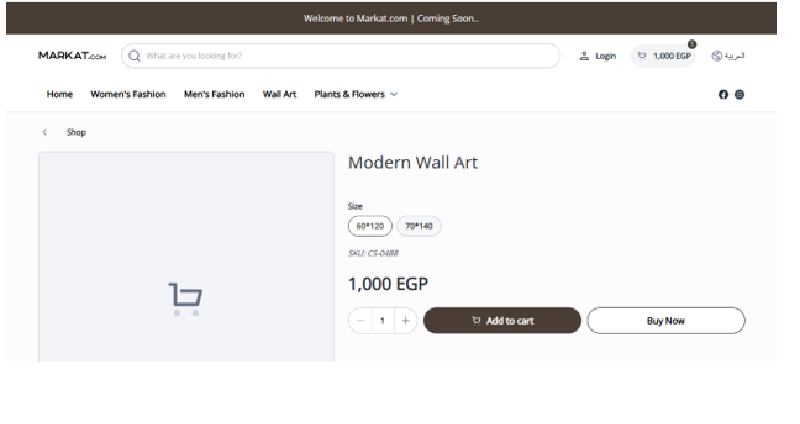The image size is (800, 424).
Task: Switch language via the Arabic globe icon
Action: (716, 56)
